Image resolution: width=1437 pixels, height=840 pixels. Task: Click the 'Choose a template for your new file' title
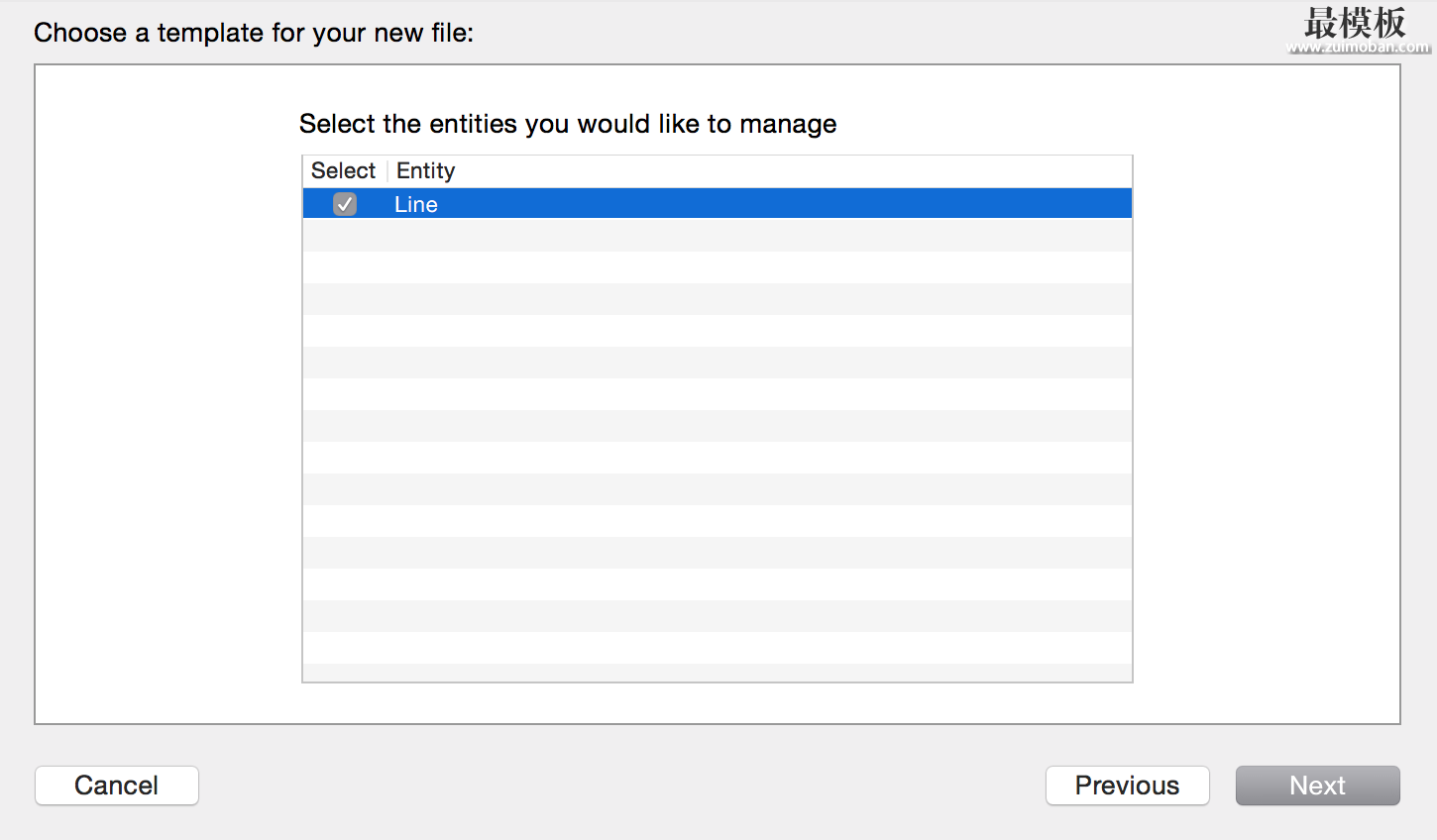254,33
